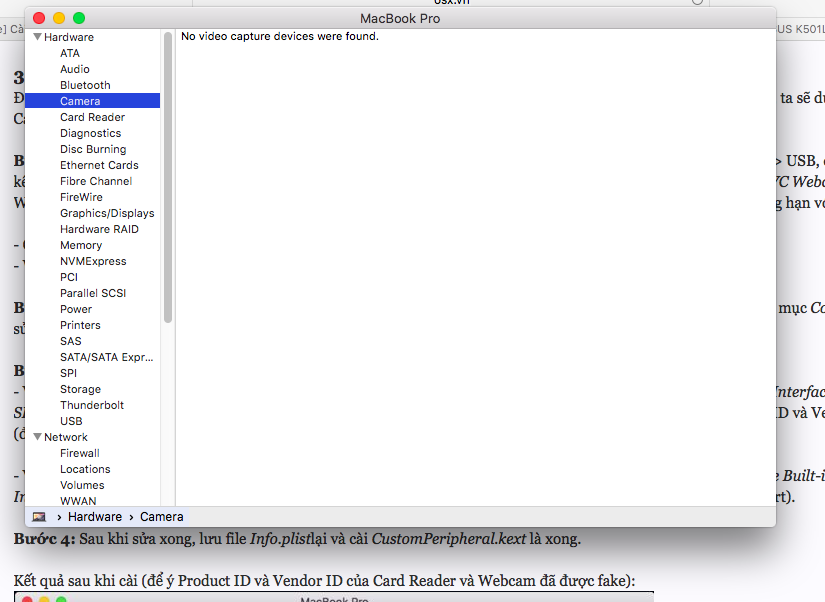Minimize the System Information window
Image resolution: width=825 pixels, height=602 pixels.
(59, 18)
